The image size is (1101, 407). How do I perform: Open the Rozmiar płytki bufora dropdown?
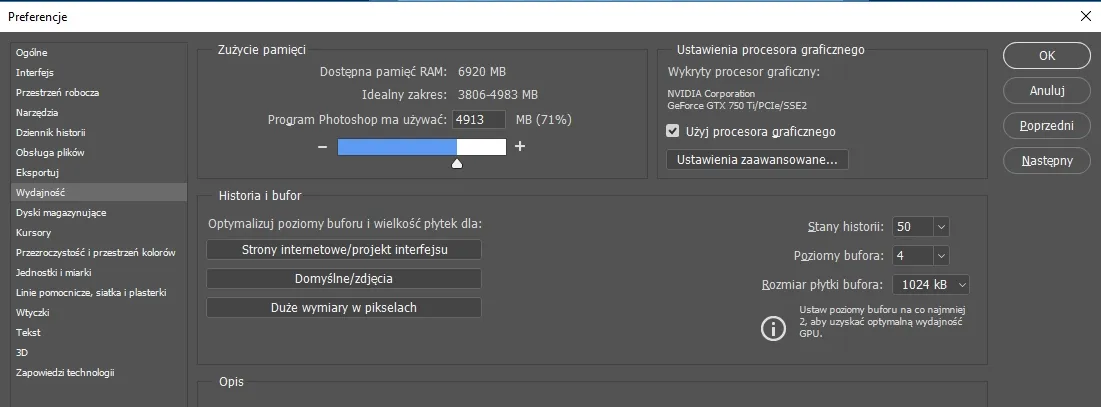coord(961,285)
